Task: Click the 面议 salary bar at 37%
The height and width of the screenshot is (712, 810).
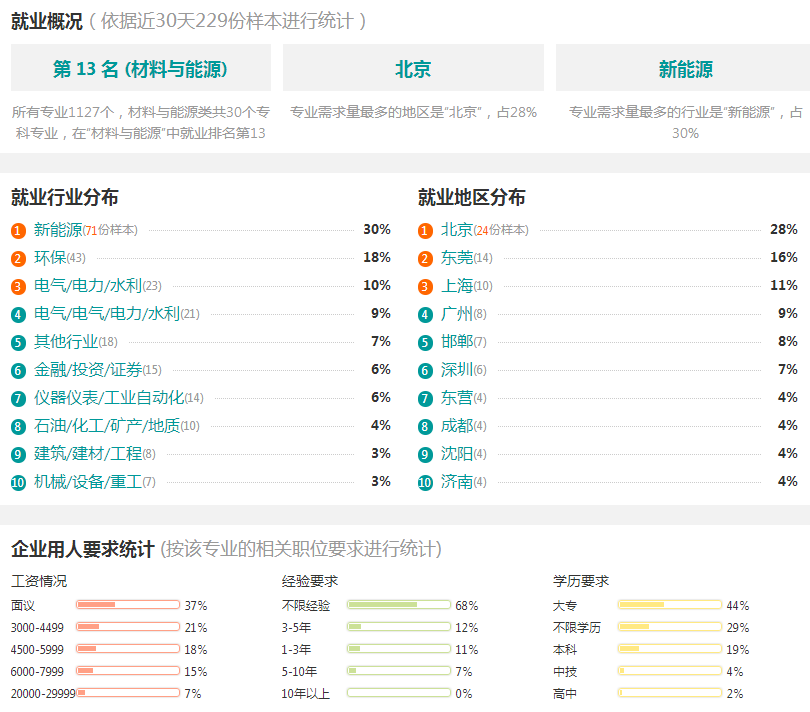Action: 128,605
